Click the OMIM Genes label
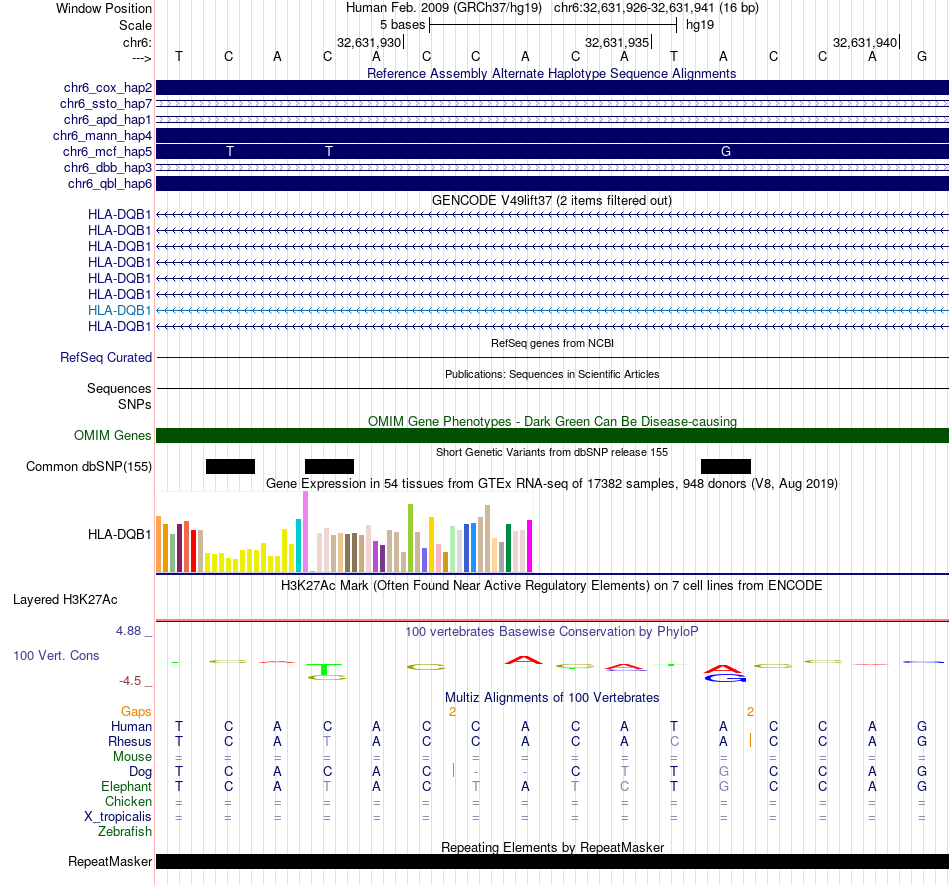 (x=113, y=436)
